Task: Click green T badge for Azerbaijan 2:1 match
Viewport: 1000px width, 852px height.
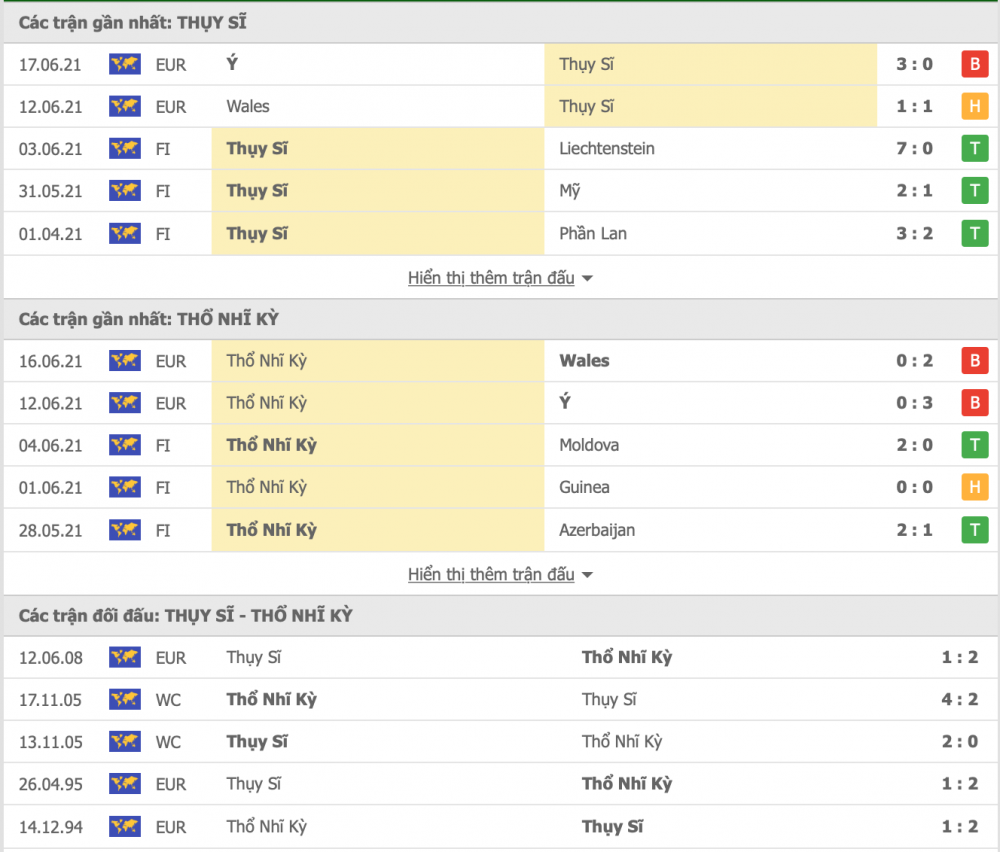Action: (974, 530)
